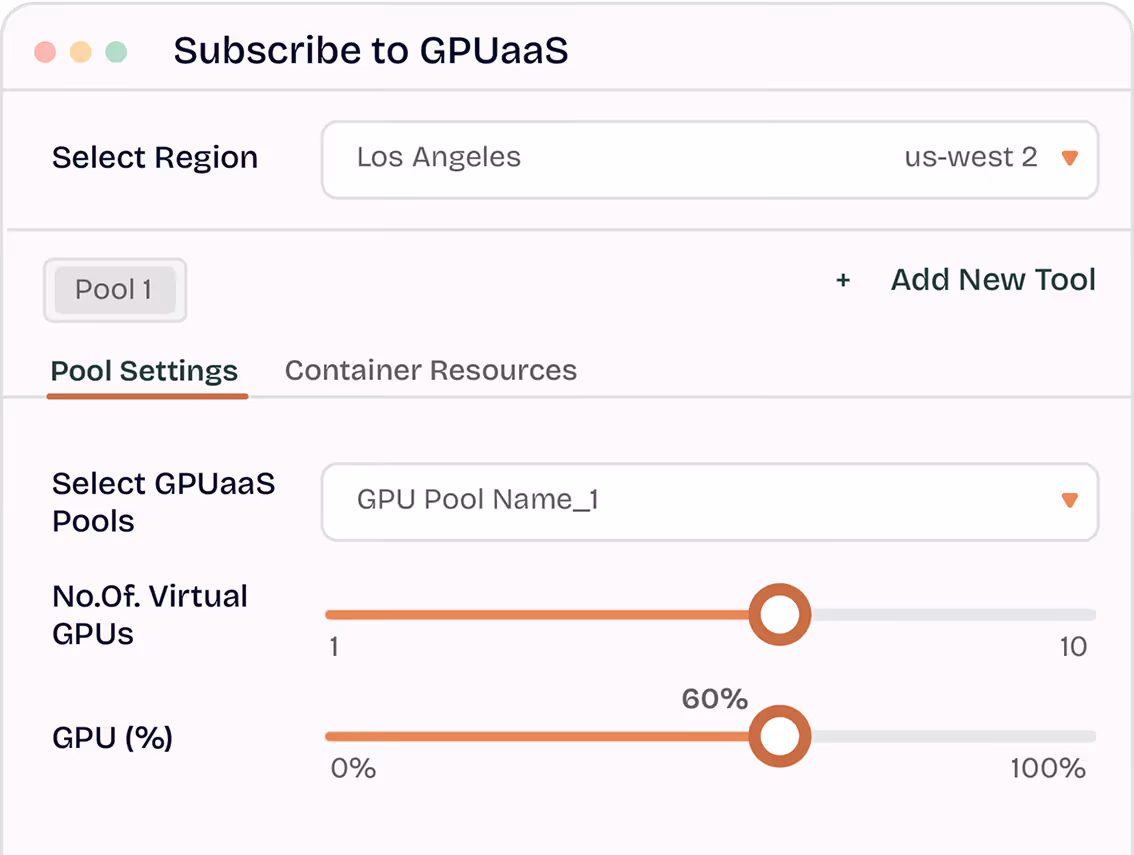Click the No.Of. Virtual GPUs slider handle
The image size is (1134, 855).
780,614
